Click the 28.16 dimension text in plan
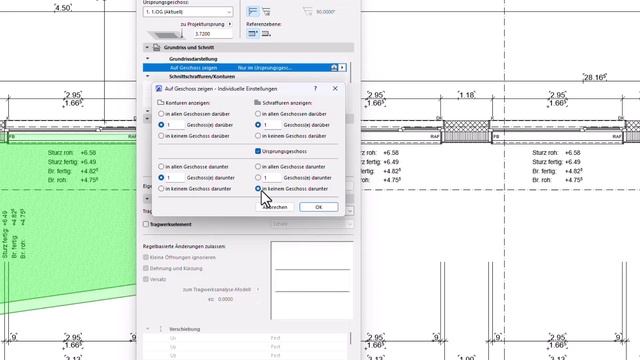Image resolution: width=640 pixels, height=360 pixels. tap(594, 77)
